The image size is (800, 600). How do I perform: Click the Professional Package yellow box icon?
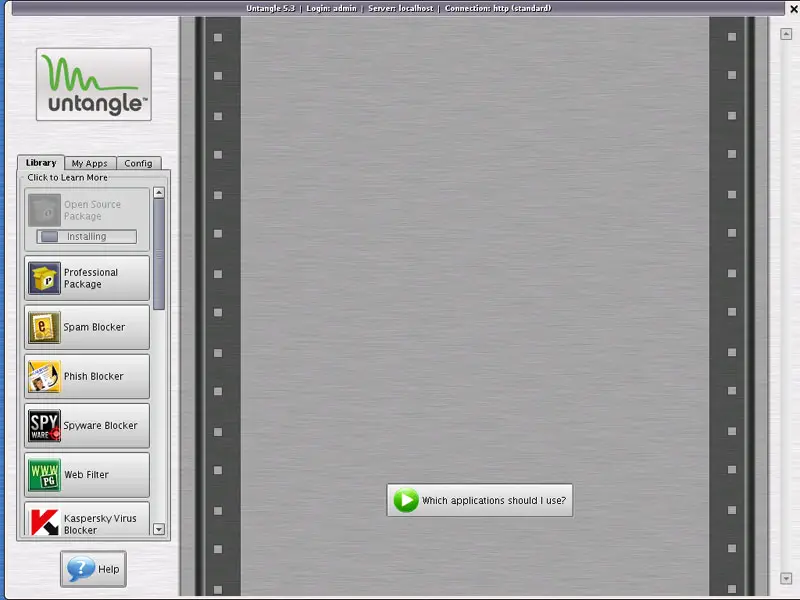click(x=44, y=278)
